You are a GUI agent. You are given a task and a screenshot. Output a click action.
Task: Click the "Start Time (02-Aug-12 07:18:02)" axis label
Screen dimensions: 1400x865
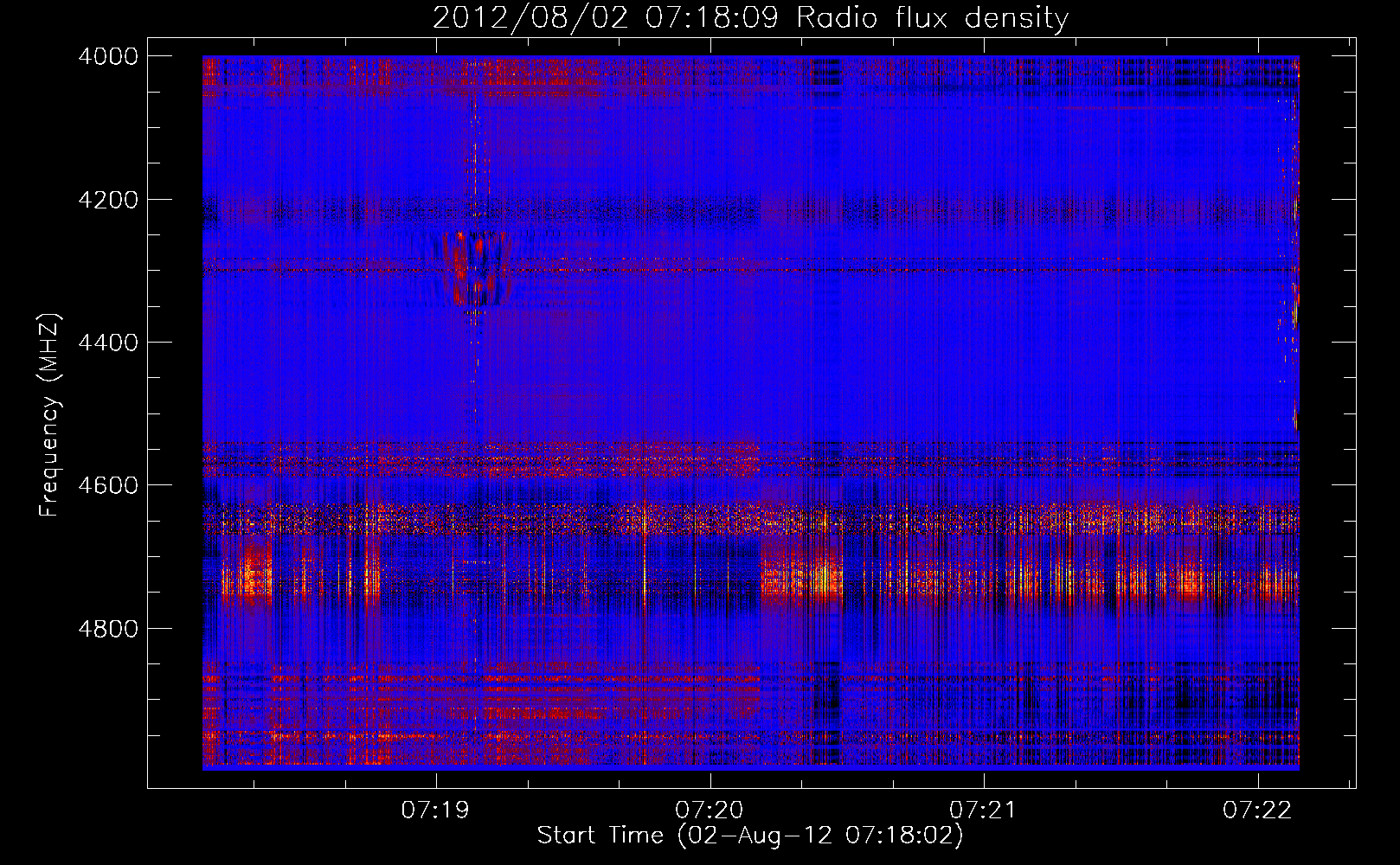[x=749, y=836]
